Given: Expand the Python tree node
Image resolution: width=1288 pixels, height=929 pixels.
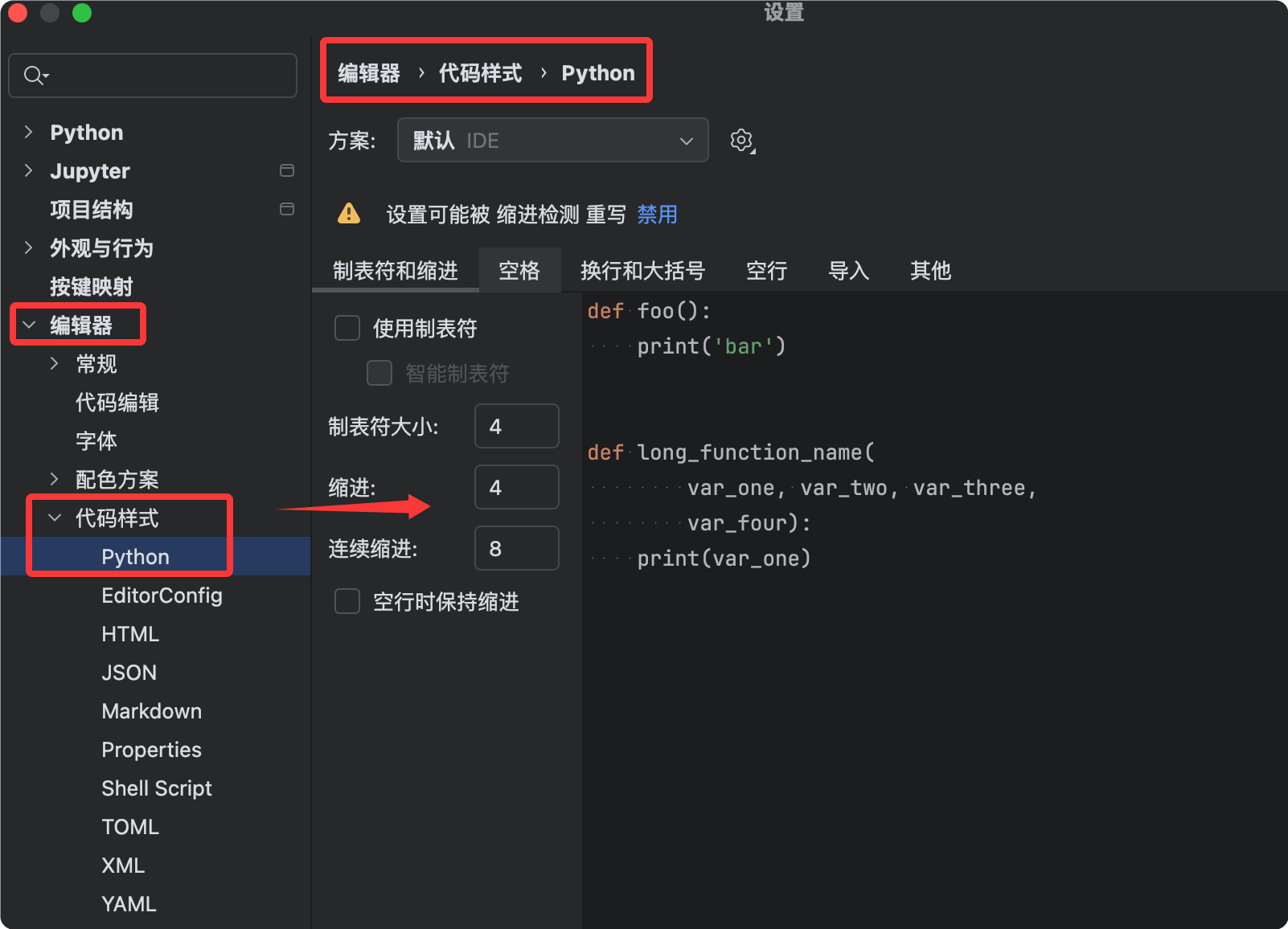Looking at the screenshot, I should pos(29,132).
